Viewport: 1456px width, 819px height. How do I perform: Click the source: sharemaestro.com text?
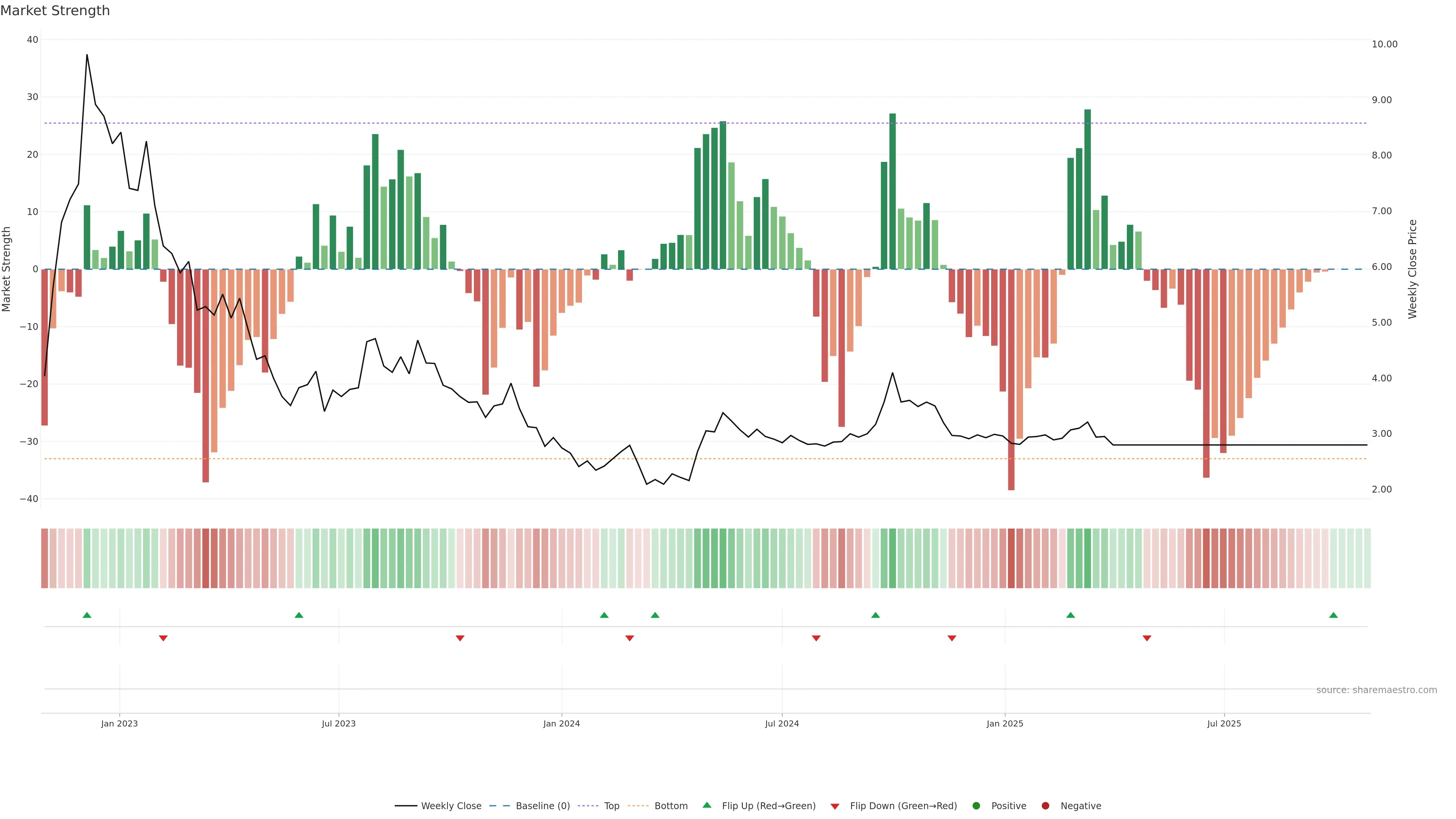[1376, 690]
